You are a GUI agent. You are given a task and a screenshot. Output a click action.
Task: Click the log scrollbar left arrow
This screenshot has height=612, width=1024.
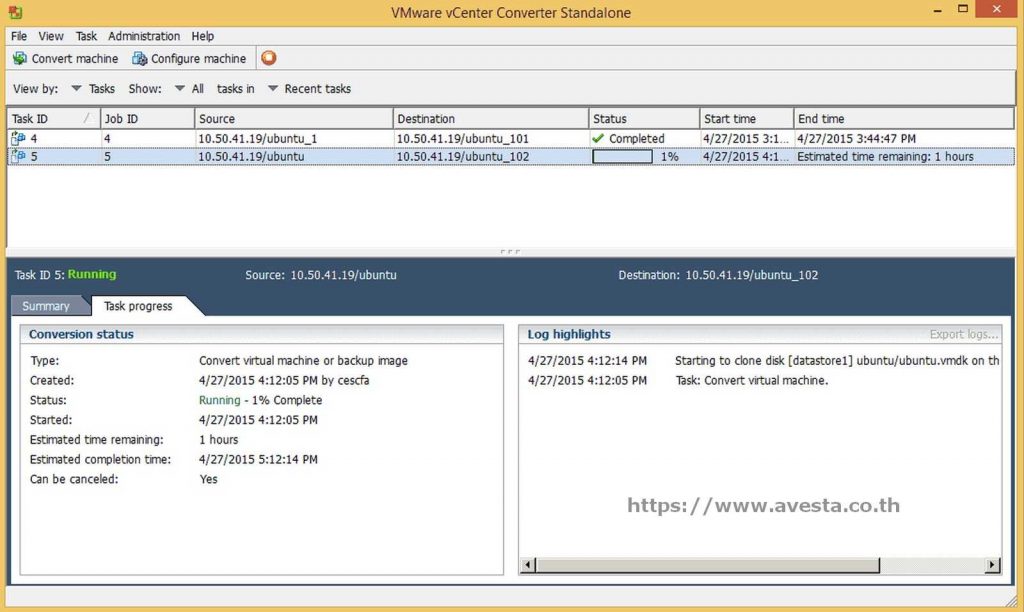pos(528,565)
